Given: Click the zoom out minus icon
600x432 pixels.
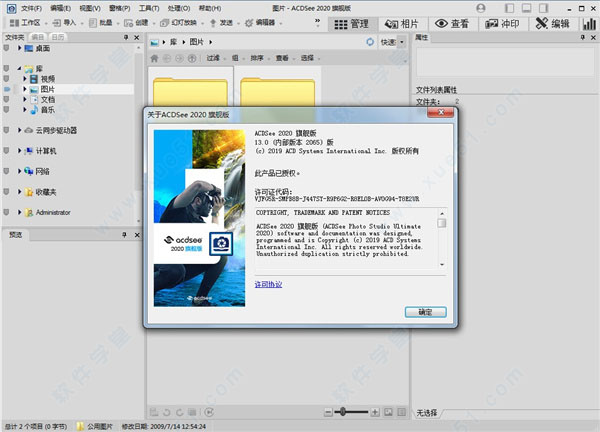Looking at the screenshot, I should click(x=328, y=412).
